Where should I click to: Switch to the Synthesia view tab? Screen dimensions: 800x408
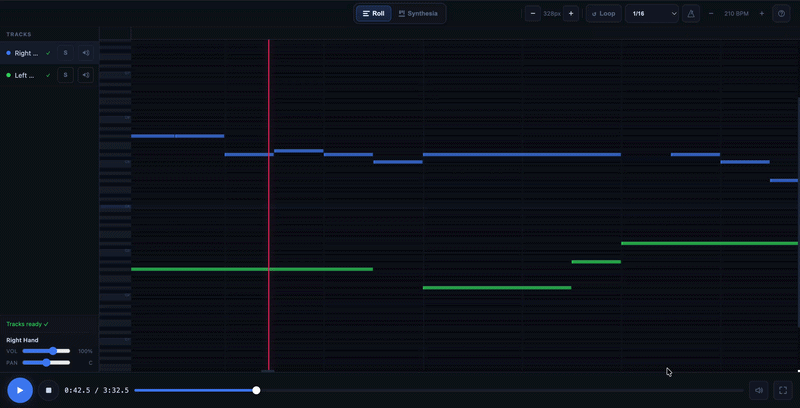(x=419, y=14)
